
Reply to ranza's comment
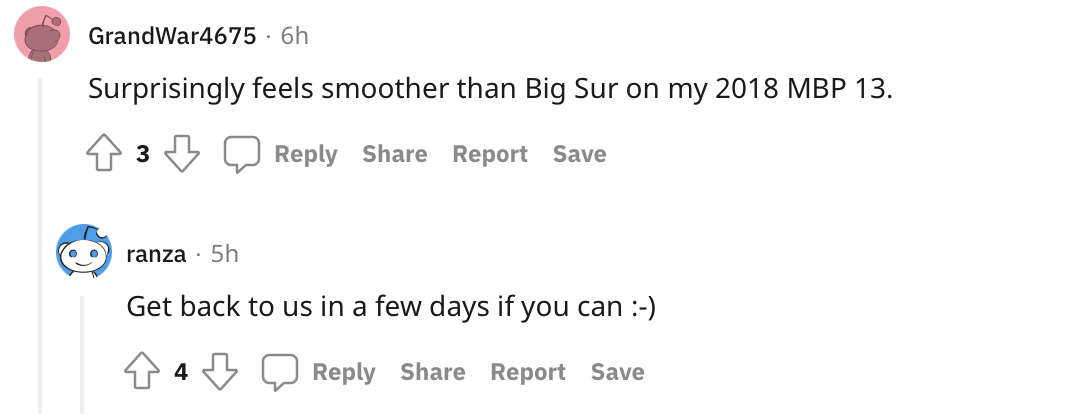click(x=319, y=372)
